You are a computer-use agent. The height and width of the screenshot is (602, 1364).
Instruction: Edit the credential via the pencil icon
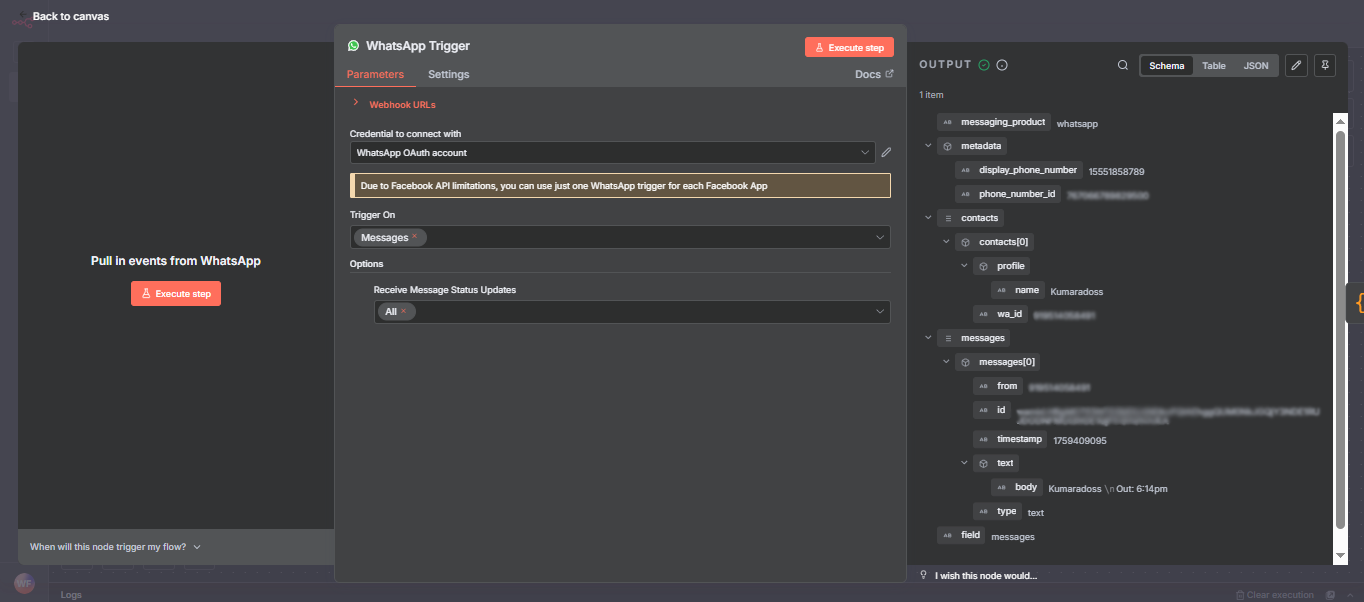(x=885, y=152)
